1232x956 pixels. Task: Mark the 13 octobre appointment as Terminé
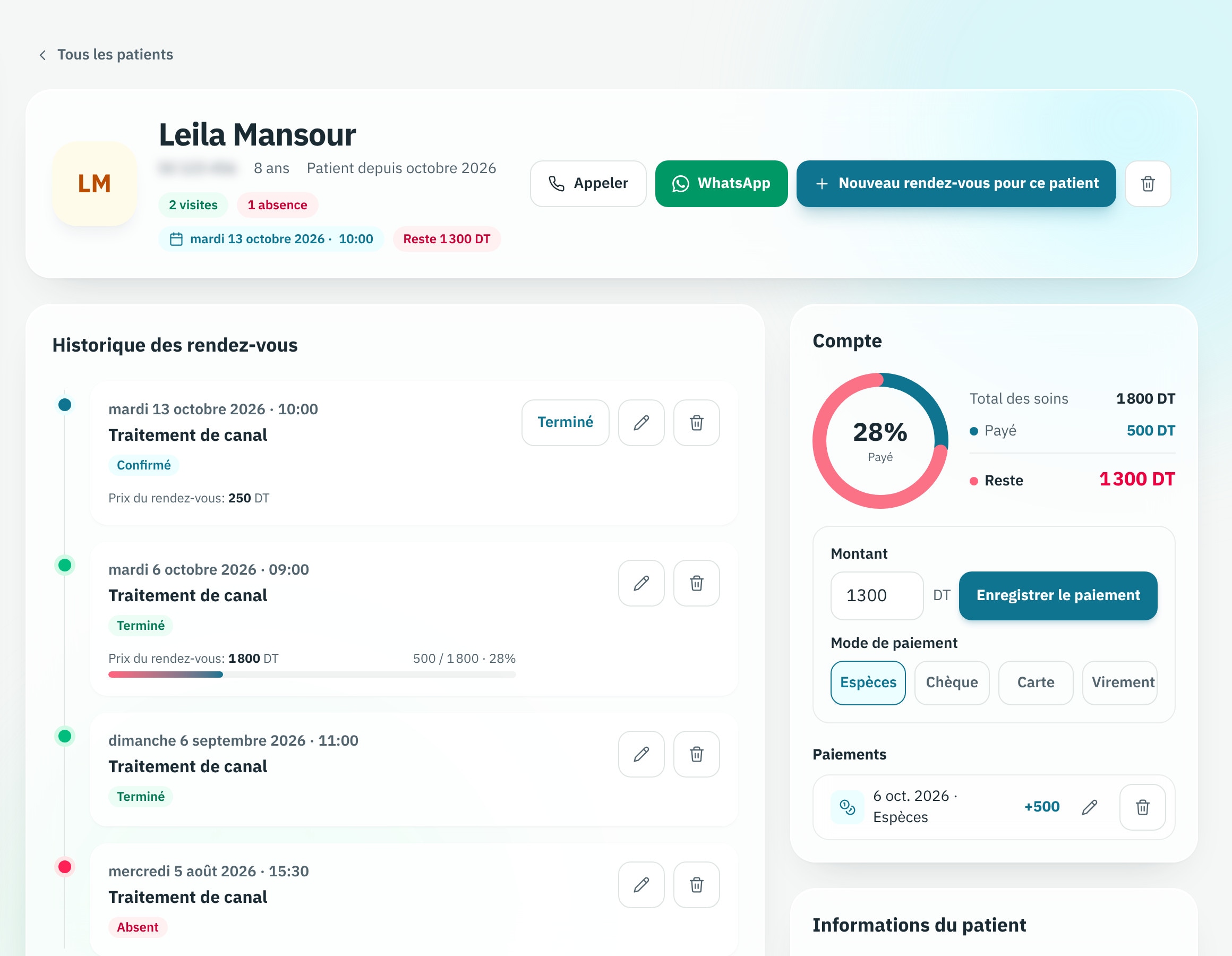coord(565,422)
